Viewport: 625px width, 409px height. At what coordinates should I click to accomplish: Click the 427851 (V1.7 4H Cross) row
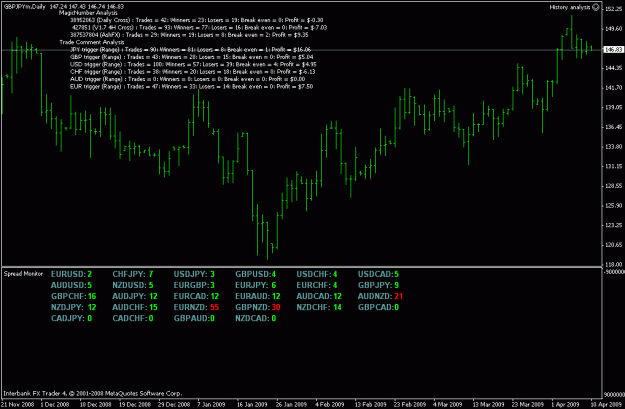[x=199, y=28]
